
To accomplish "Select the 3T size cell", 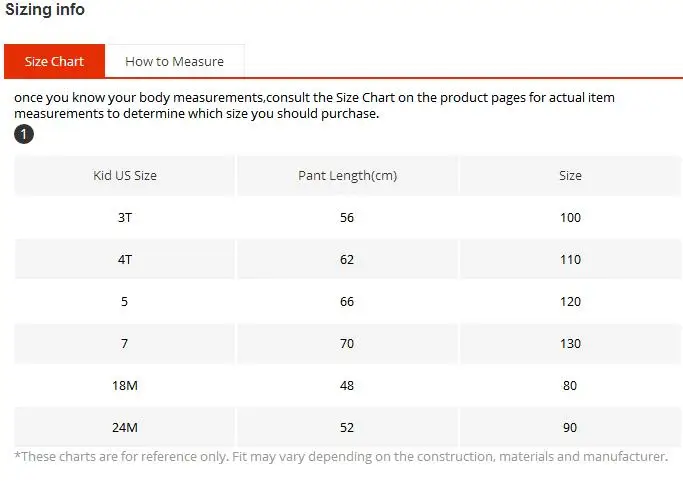I will click(125, 217).
